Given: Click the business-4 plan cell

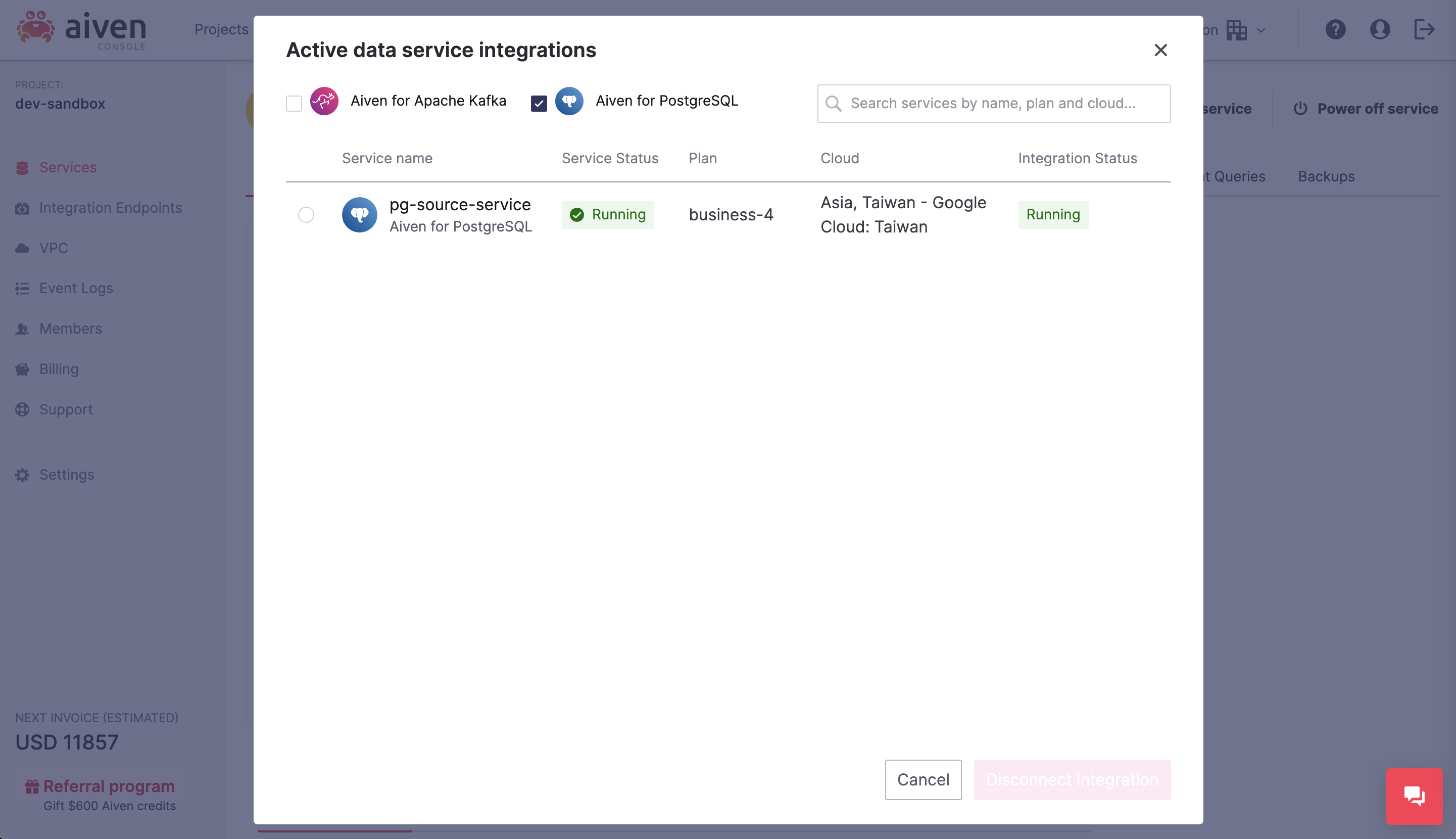Looking at the screenshot, I should pyautogui.click(x=731, y=215).
